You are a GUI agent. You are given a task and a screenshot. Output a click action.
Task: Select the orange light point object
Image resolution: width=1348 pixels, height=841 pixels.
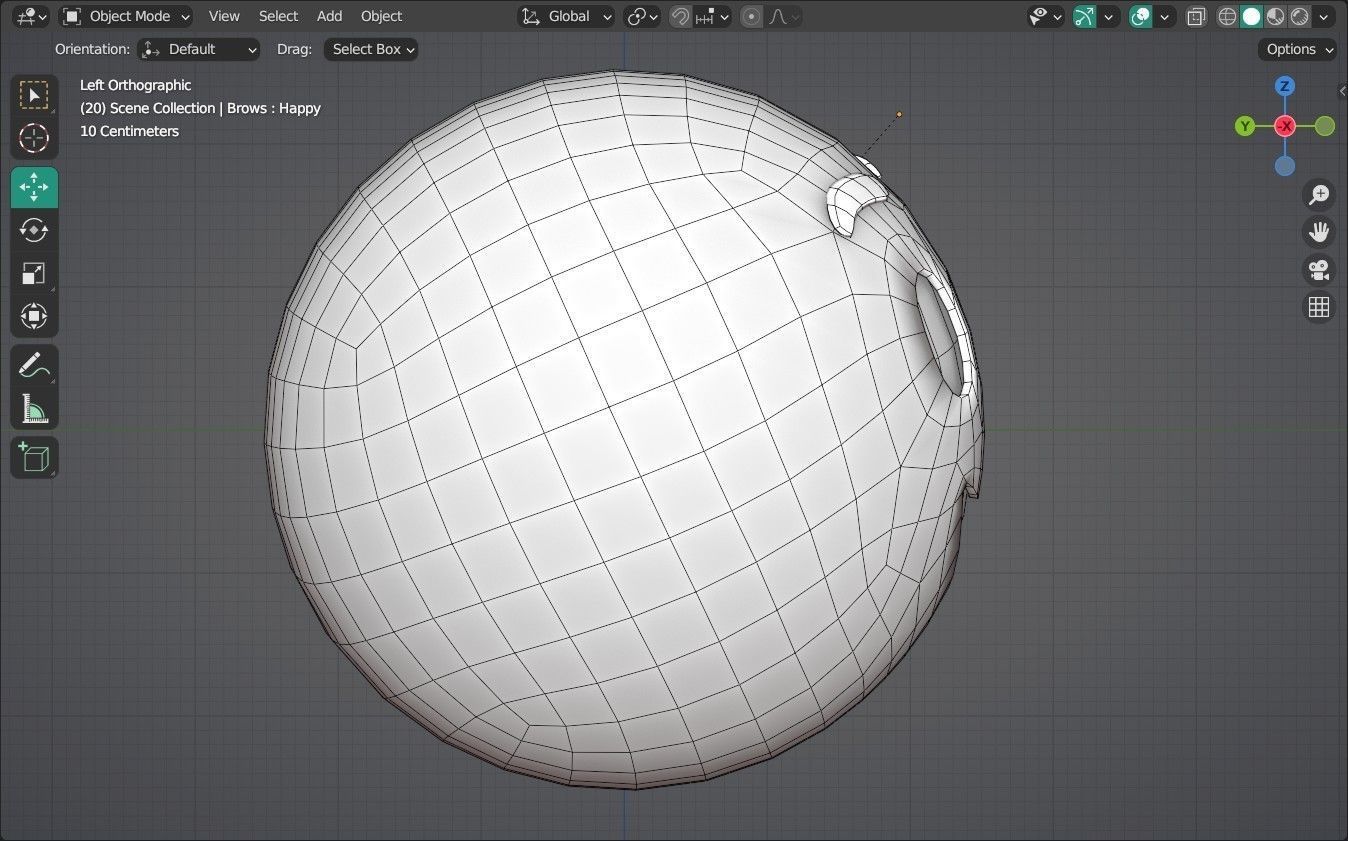pos(899,114)
